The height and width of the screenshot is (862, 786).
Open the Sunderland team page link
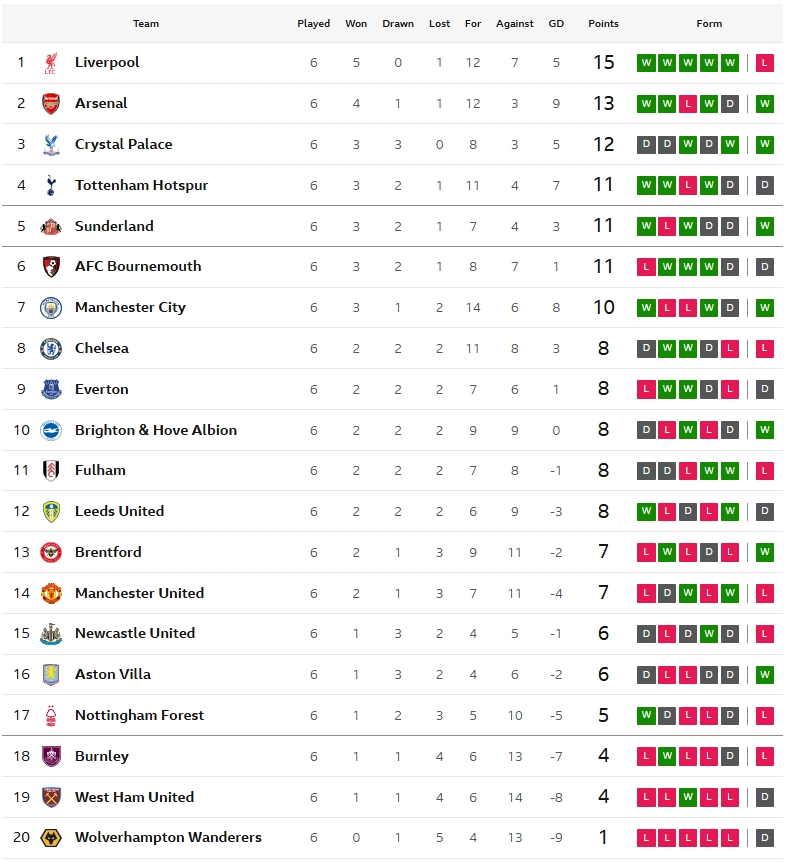(114, 226)
